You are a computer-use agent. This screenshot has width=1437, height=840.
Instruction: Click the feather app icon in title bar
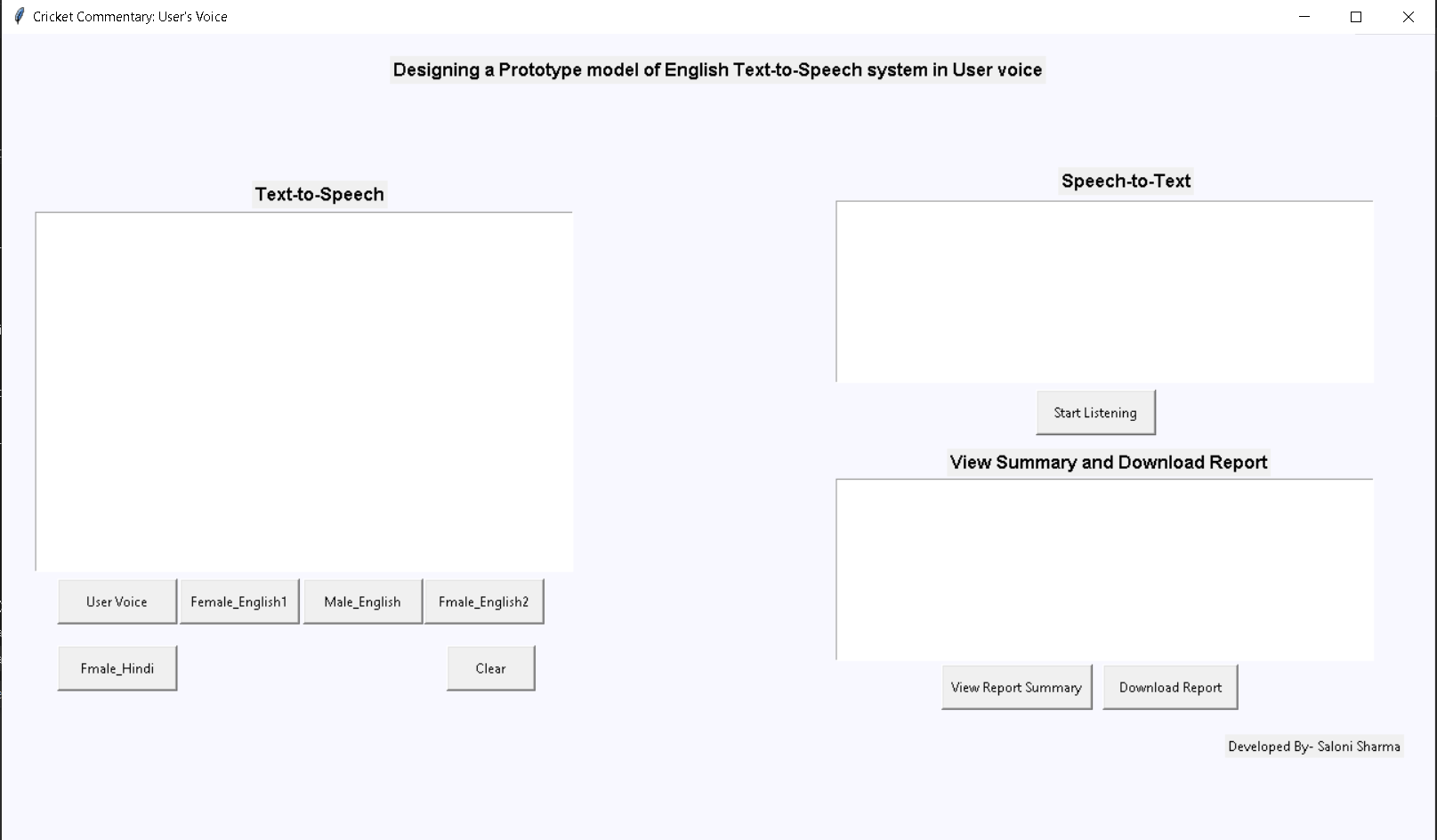point(20,16)
